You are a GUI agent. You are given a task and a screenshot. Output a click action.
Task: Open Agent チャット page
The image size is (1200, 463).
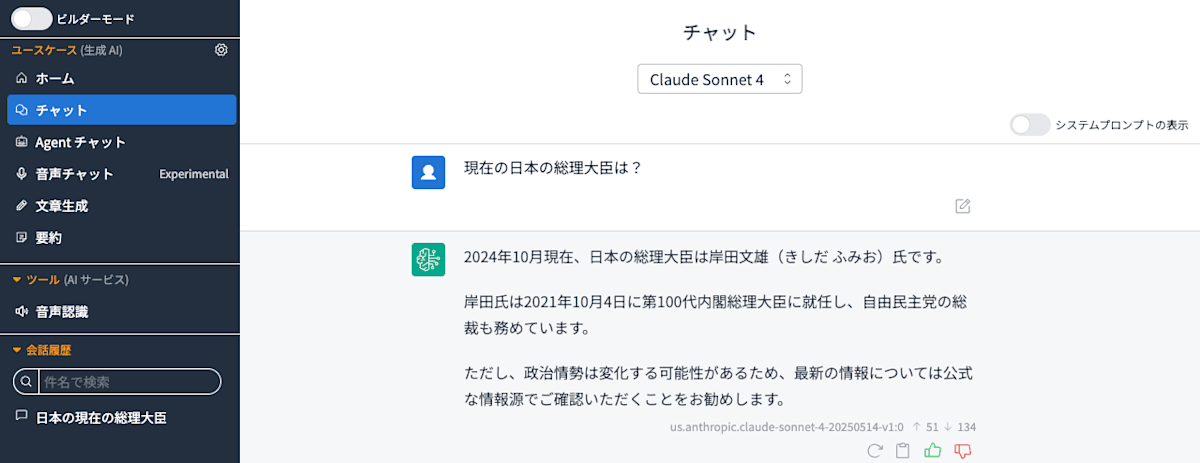click(80, 142)
